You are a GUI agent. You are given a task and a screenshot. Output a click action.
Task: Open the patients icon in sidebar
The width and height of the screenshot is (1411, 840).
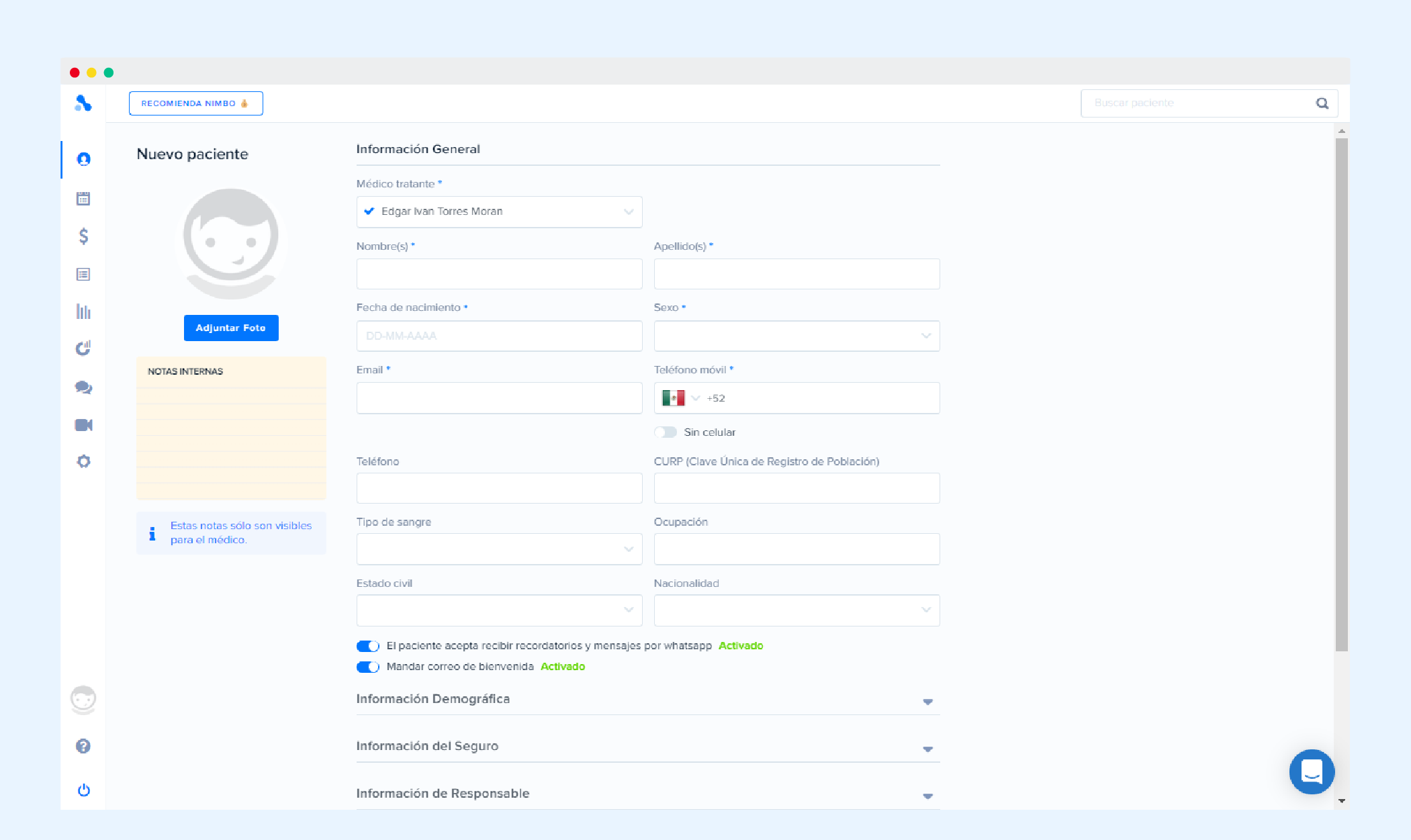pos(83,159)
